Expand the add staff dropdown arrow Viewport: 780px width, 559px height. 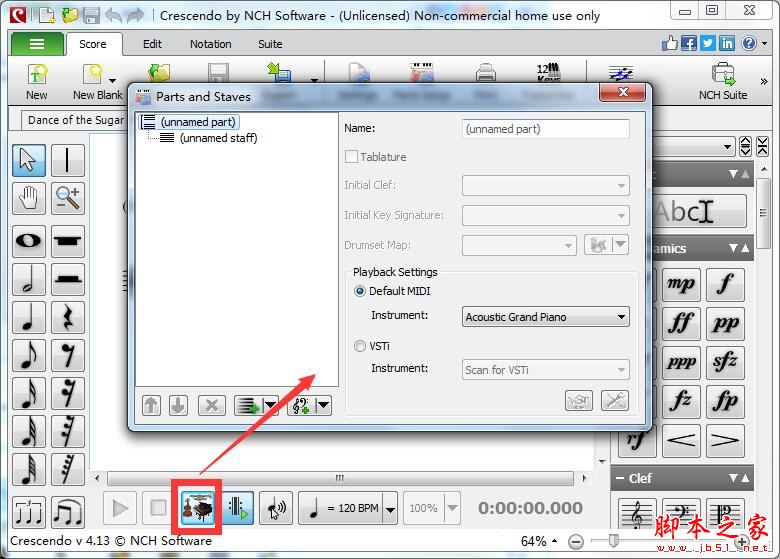[x=271, y=405]
